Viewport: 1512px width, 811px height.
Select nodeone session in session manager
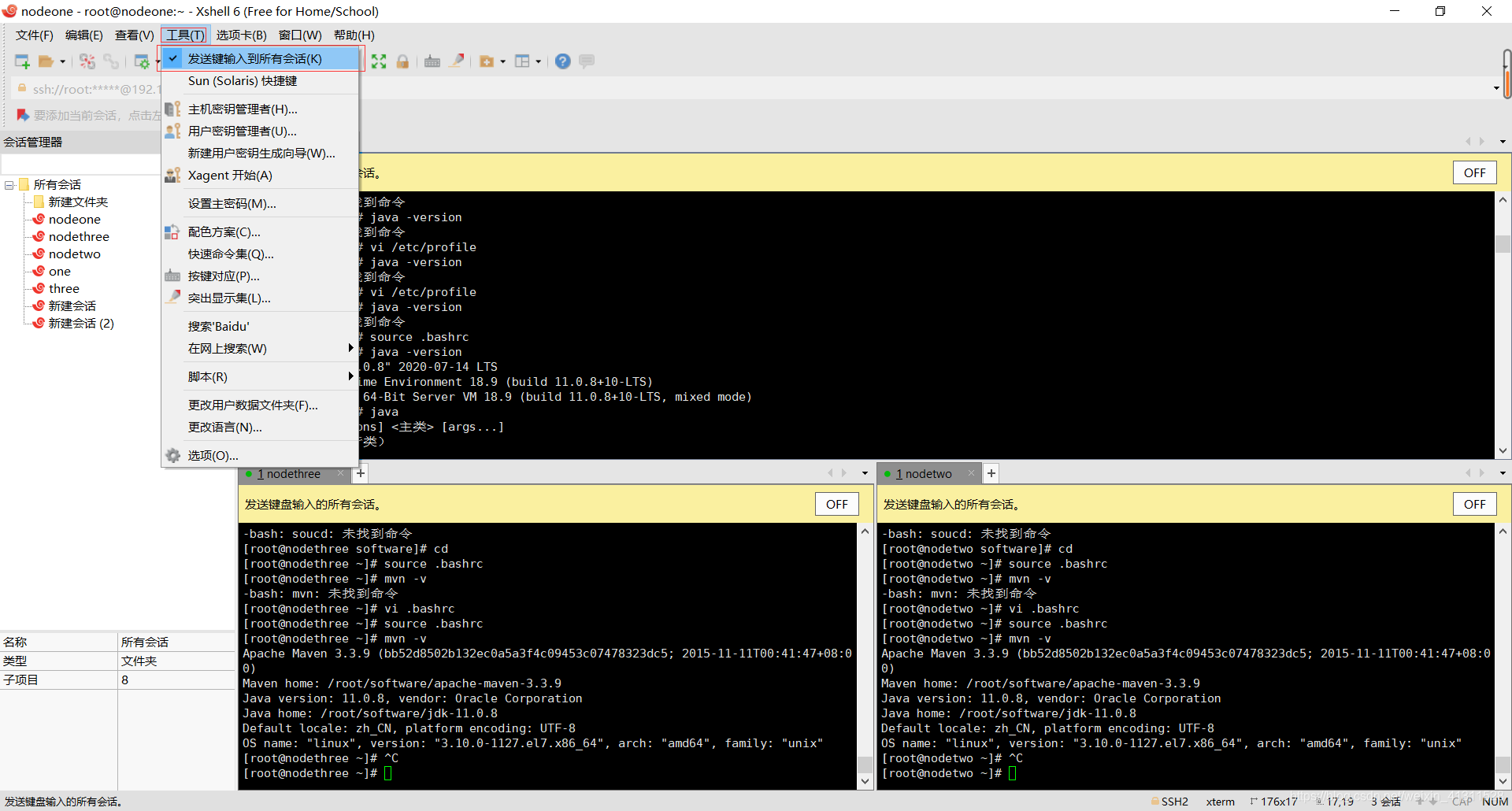click(x=75, y=220)
